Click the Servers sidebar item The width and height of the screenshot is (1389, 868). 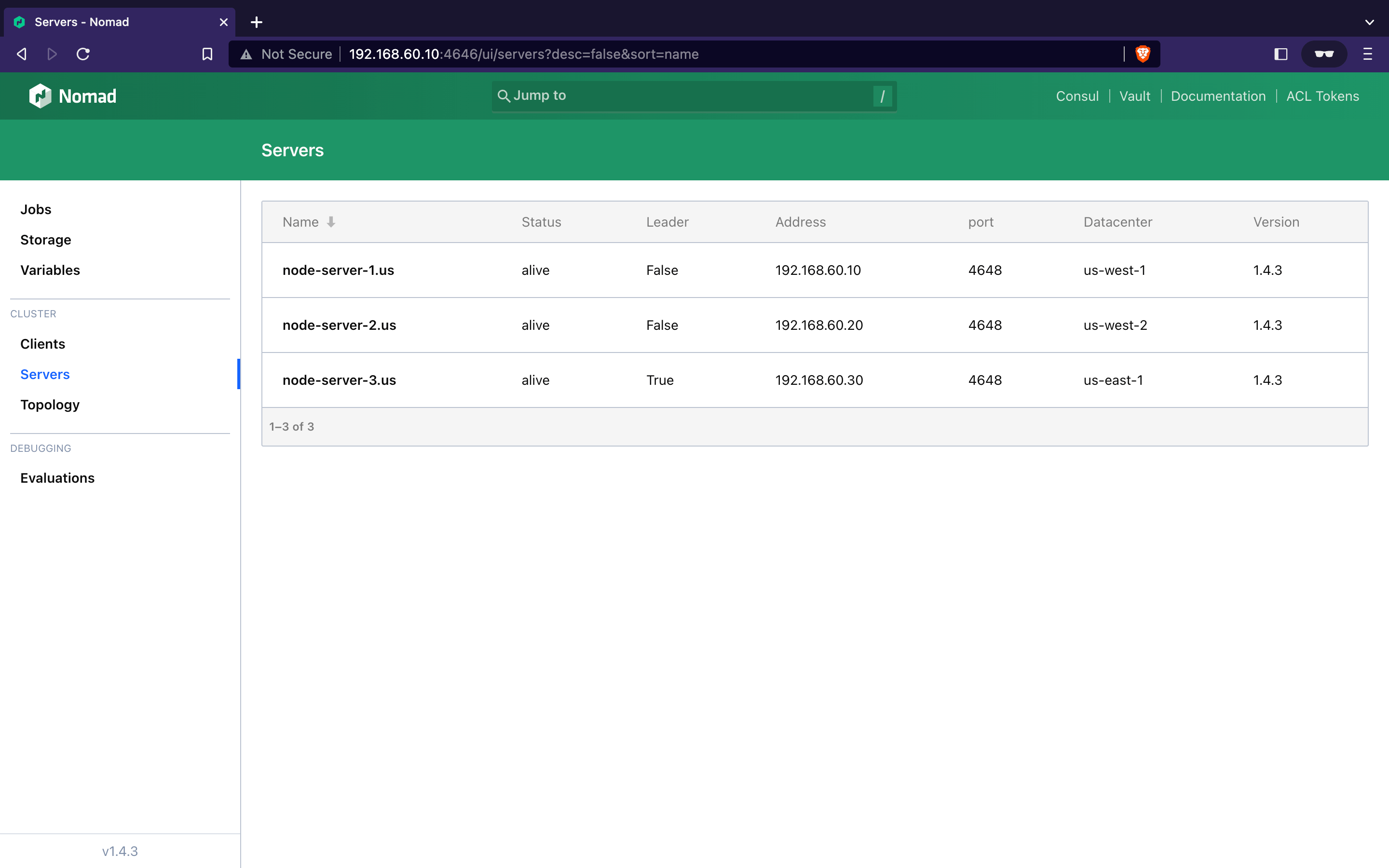pyautogui.click(x=44, y=373)
